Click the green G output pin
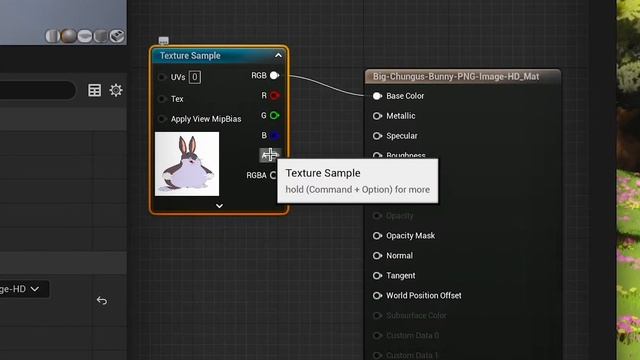The width and height of the screenshot is (640, 360). 274,116
